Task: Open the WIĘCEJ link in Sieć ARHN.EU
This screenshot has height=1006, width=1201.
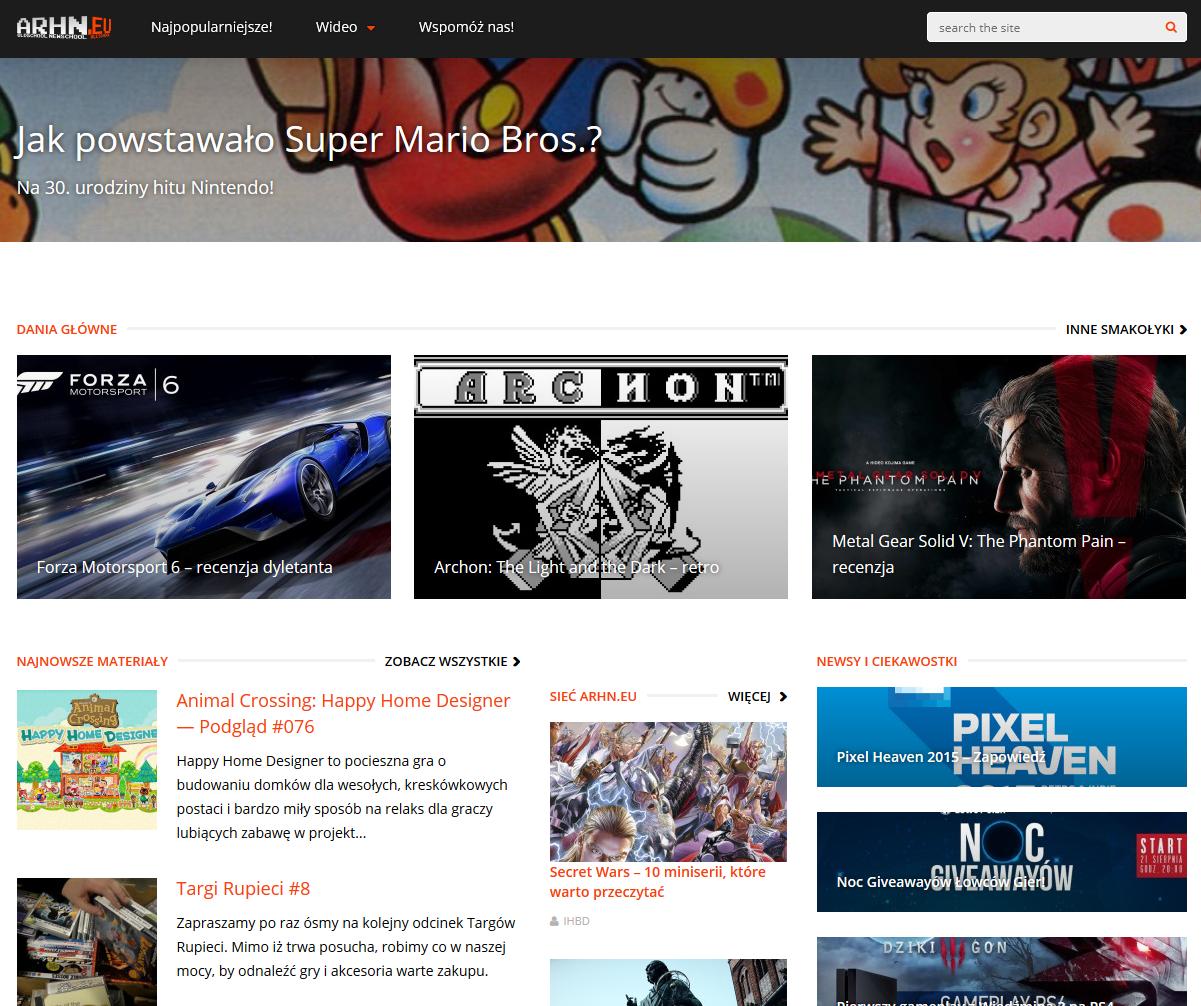Action: point(749,696)
